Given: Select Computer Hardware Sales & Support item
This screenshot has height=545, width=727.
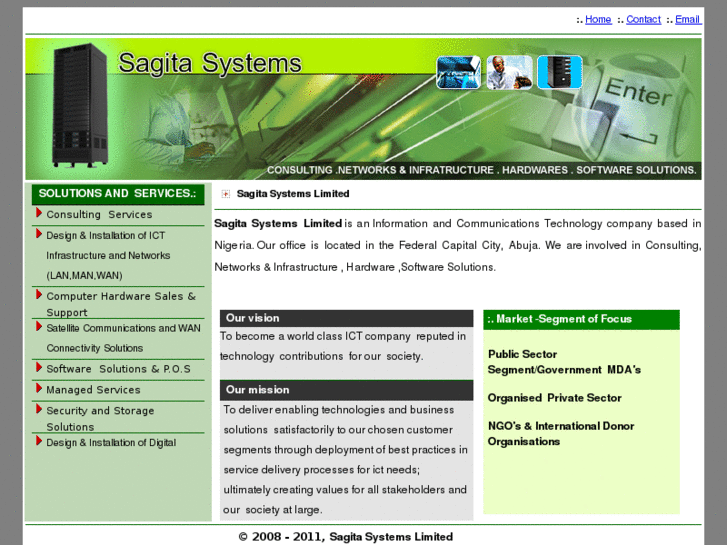Looking at the screenshot, I should click(x=121, y=304).
